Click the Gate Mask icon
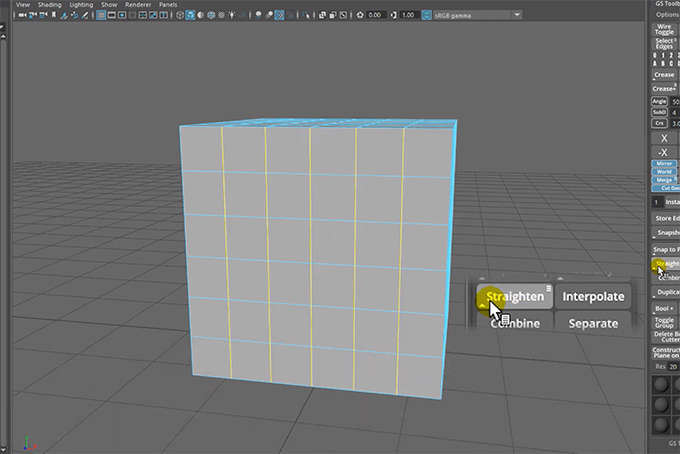This screenshot has height=454, width=680. pyautogui.click(x=132, y=15)
